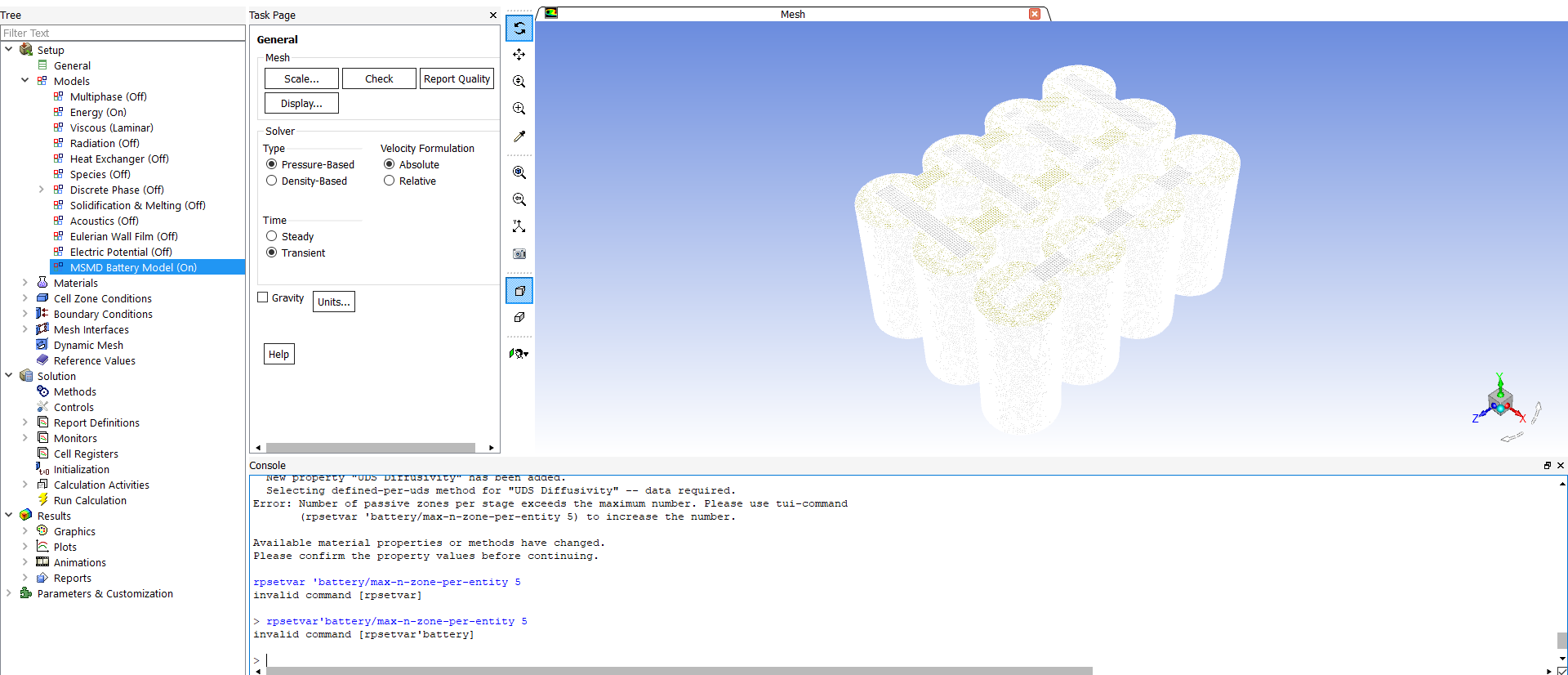The height and width of the screenshot is (675, 1568).
Task: Click the Report Quality button
Action: pos(457,79)
